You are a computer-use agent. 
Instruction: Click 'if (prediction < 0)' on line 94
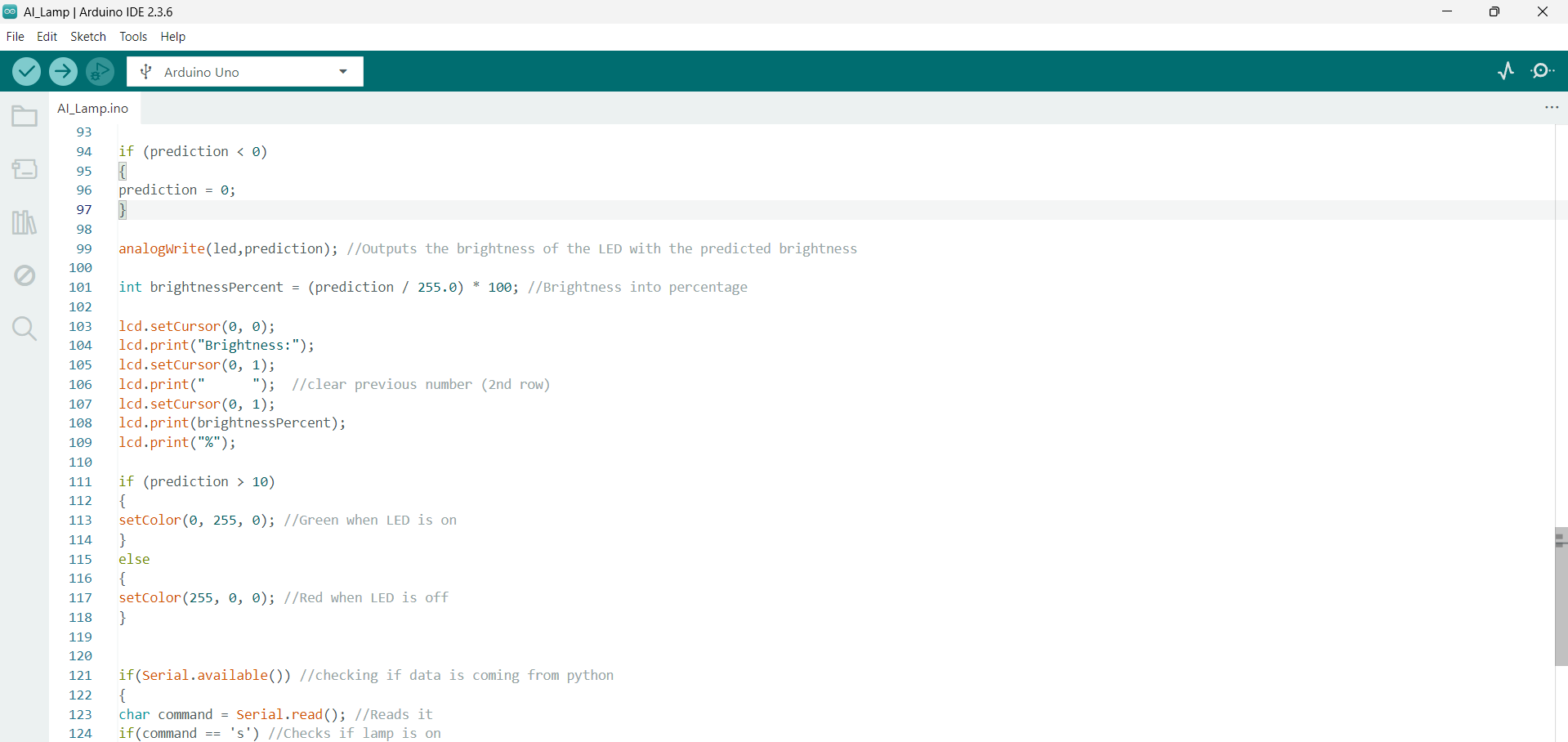click(193, 151)
